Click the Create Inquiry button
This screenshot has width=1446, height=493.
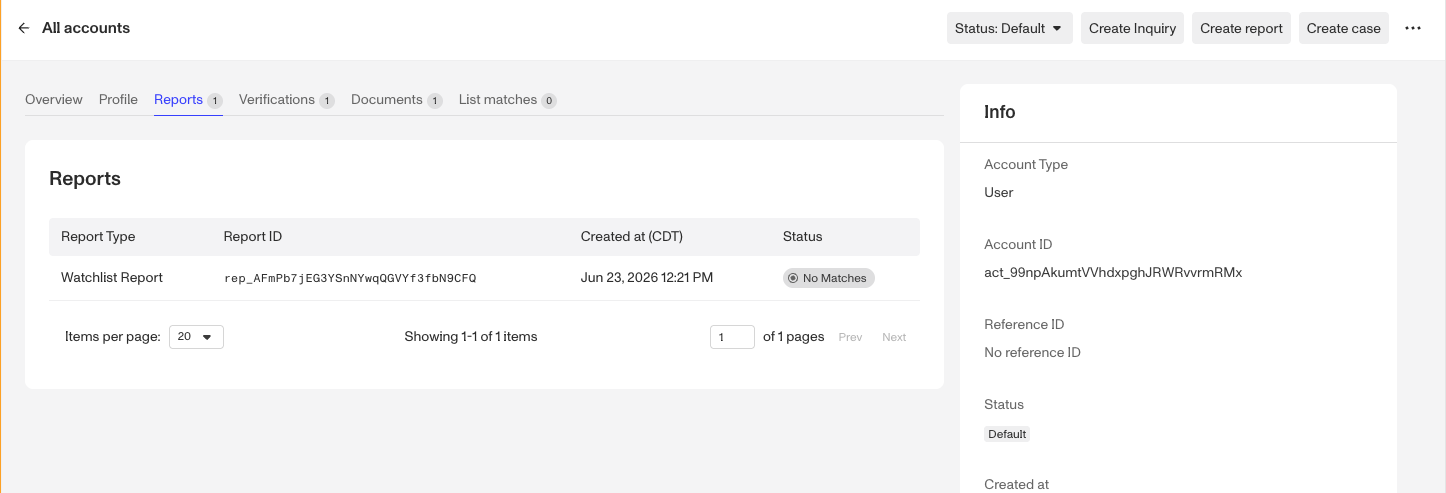1132,28
